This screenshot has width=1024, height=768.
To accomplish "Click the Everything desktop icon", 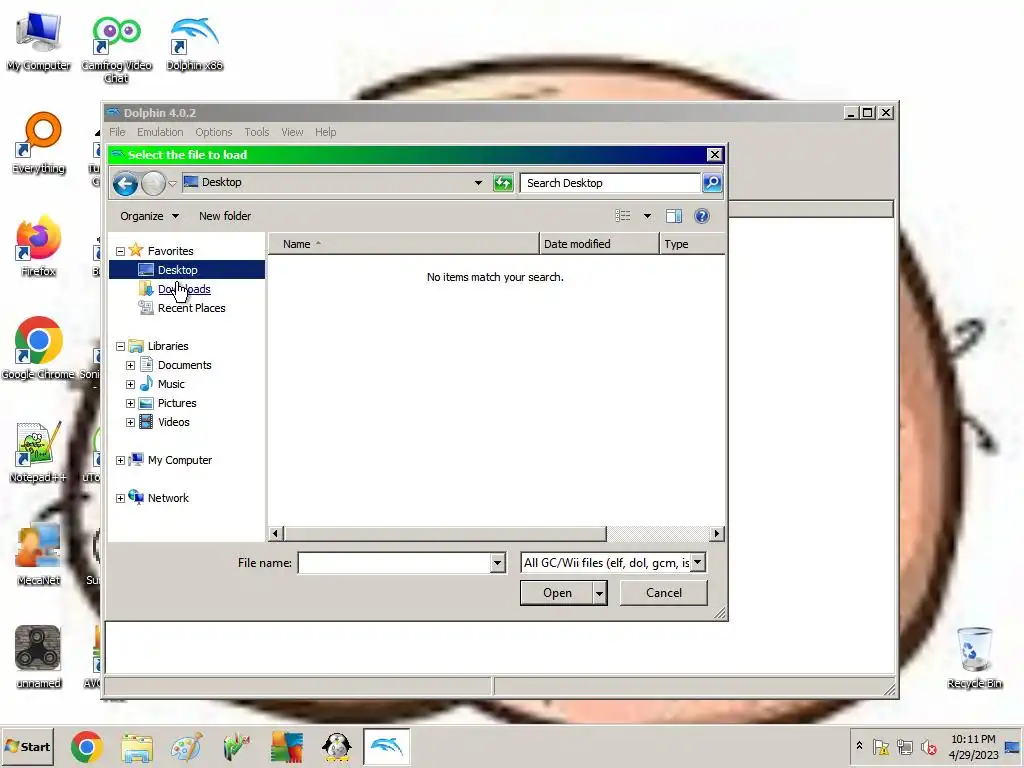I will coord(39,142).
